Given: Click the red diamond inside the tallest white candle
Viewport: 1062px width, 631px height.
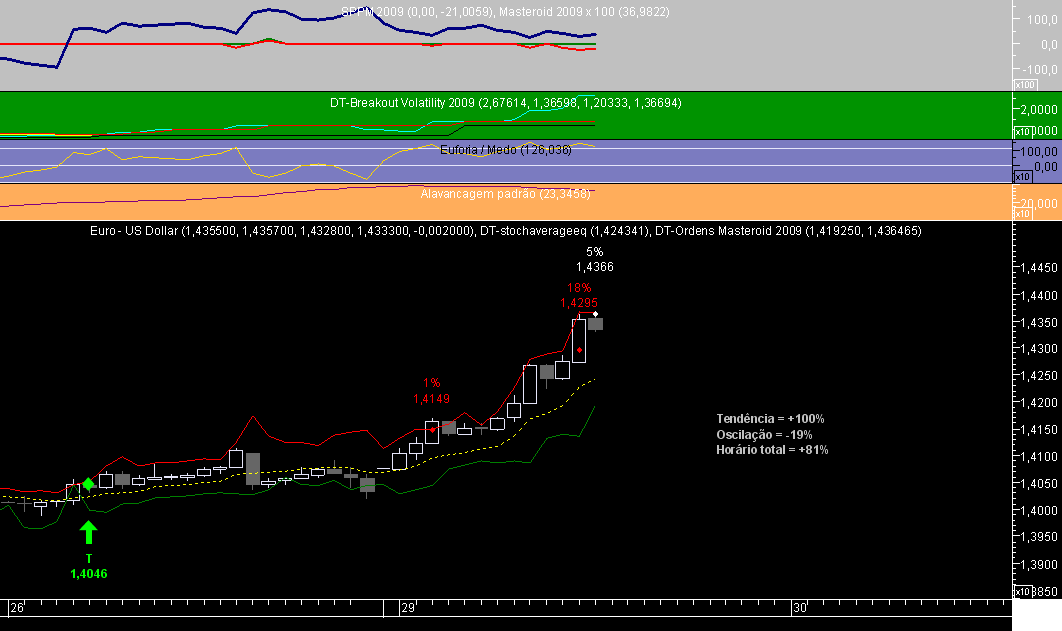Looking at the screenshot, I should [x=579, y=350].
